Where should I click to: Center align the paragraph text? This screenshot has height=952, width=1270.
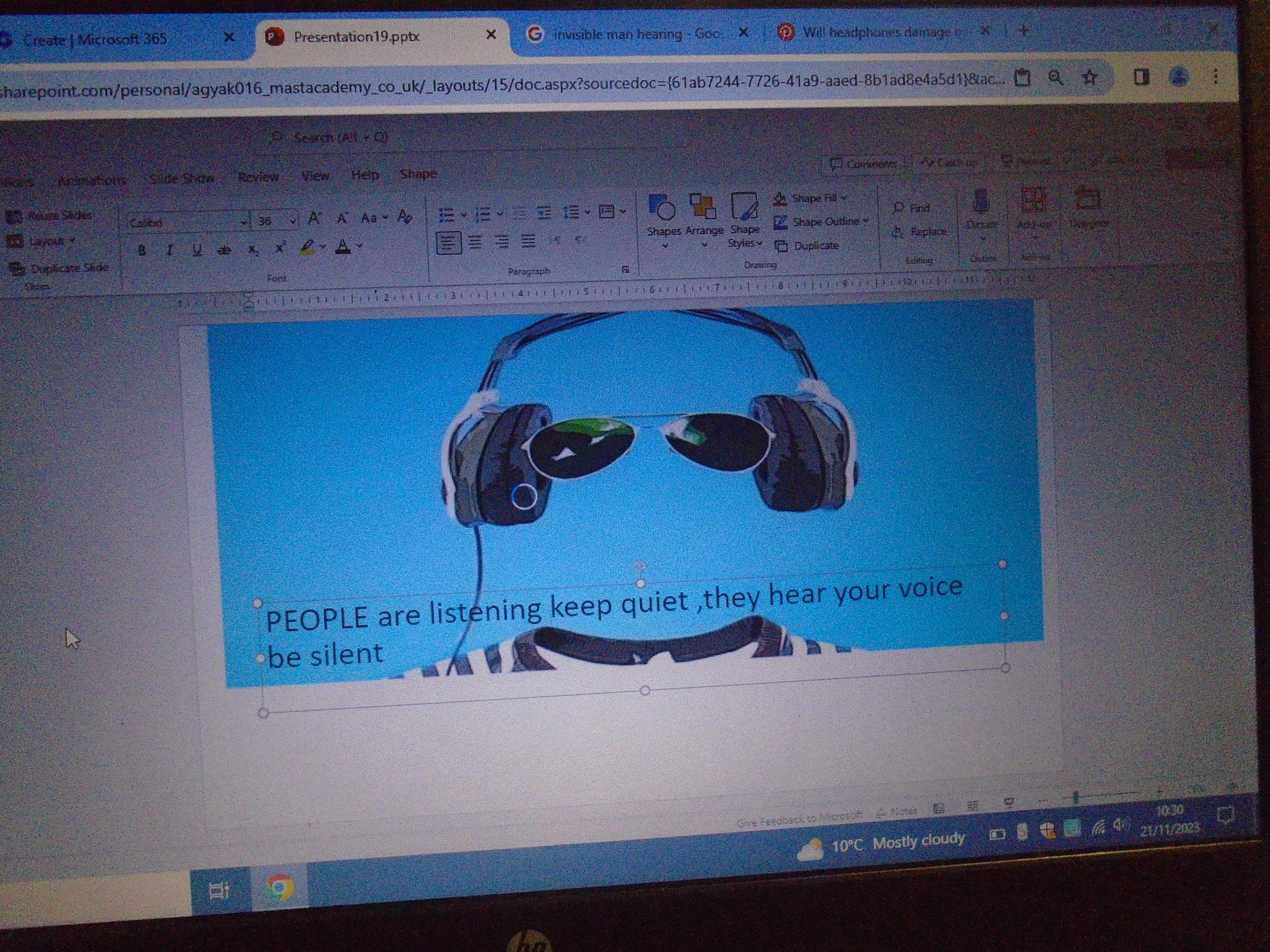click(x=475, y=242)
